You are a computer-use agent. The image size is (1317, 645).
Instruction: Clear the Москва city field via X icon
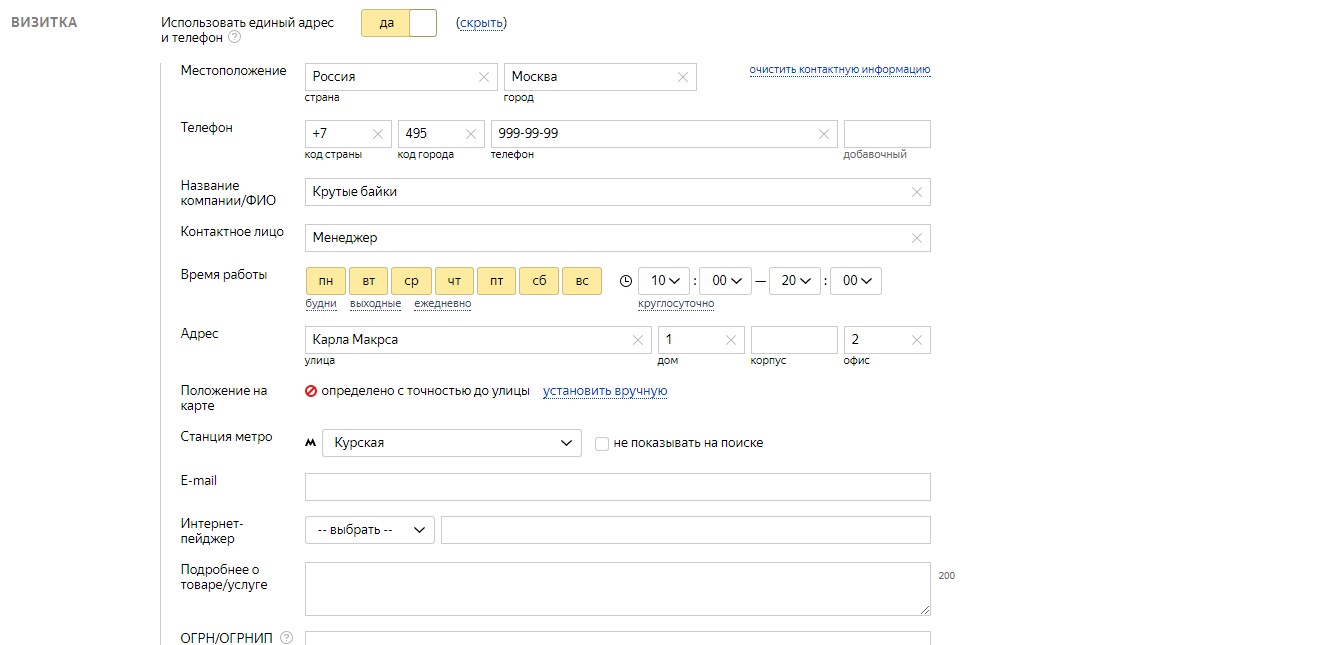[683, 77]
